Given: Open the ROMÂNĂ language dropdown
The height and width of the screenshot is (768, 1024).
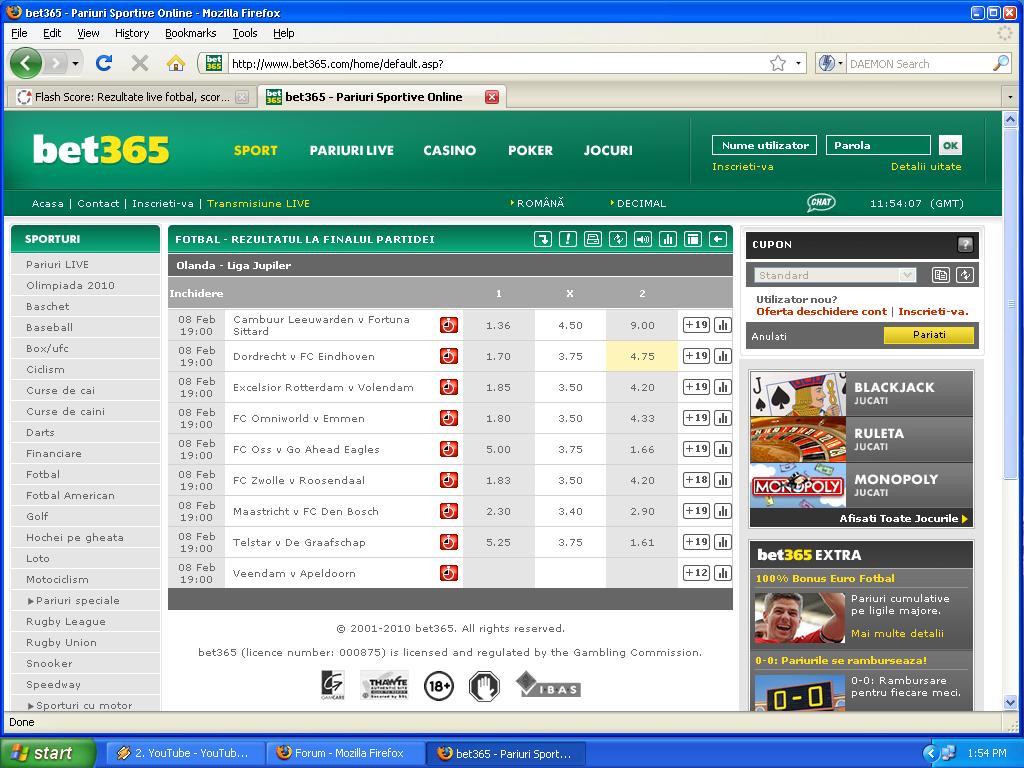Looking at the screenshot, I should 537,203.
